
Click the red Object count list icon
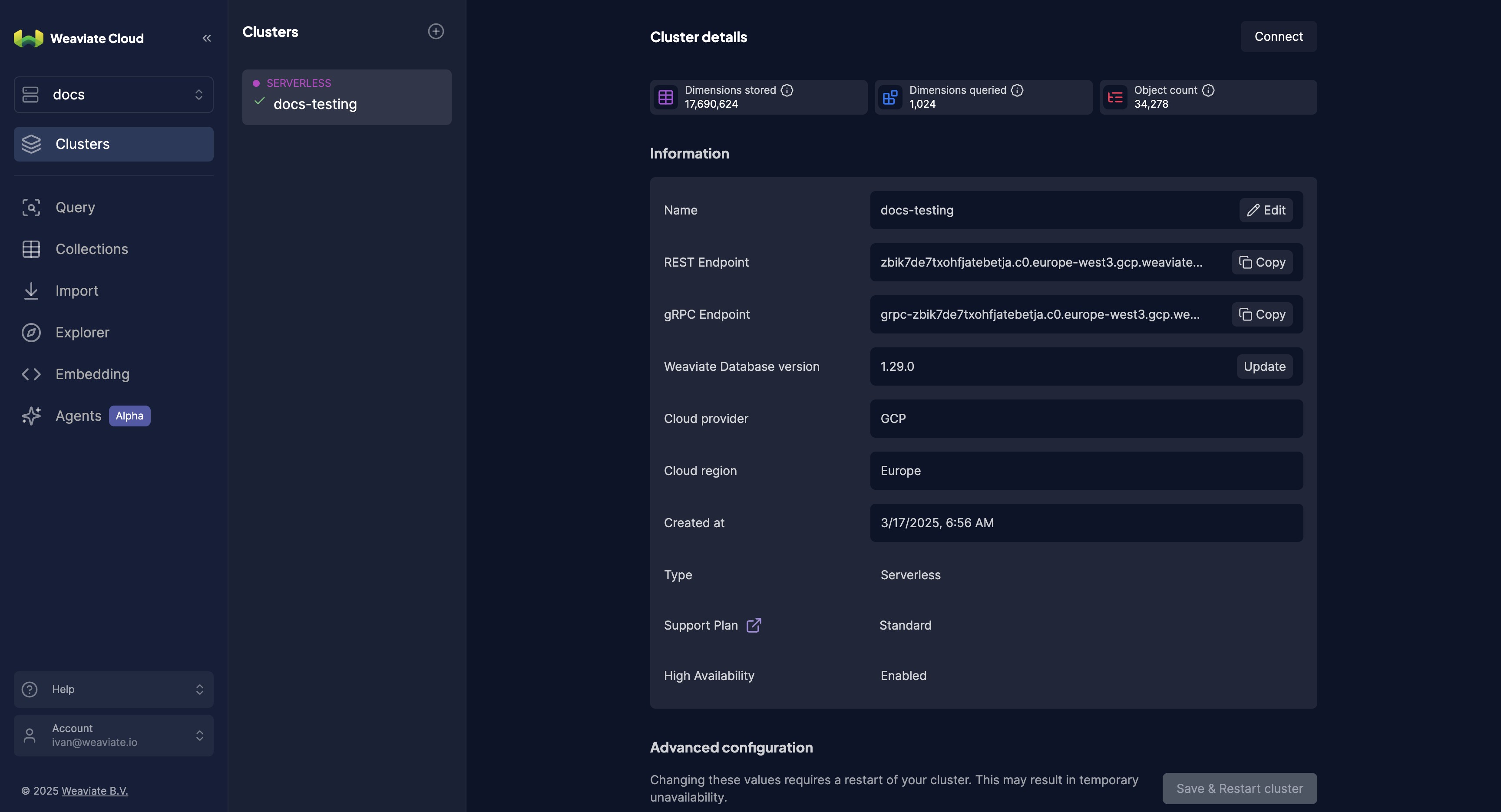pos(1115,97)
